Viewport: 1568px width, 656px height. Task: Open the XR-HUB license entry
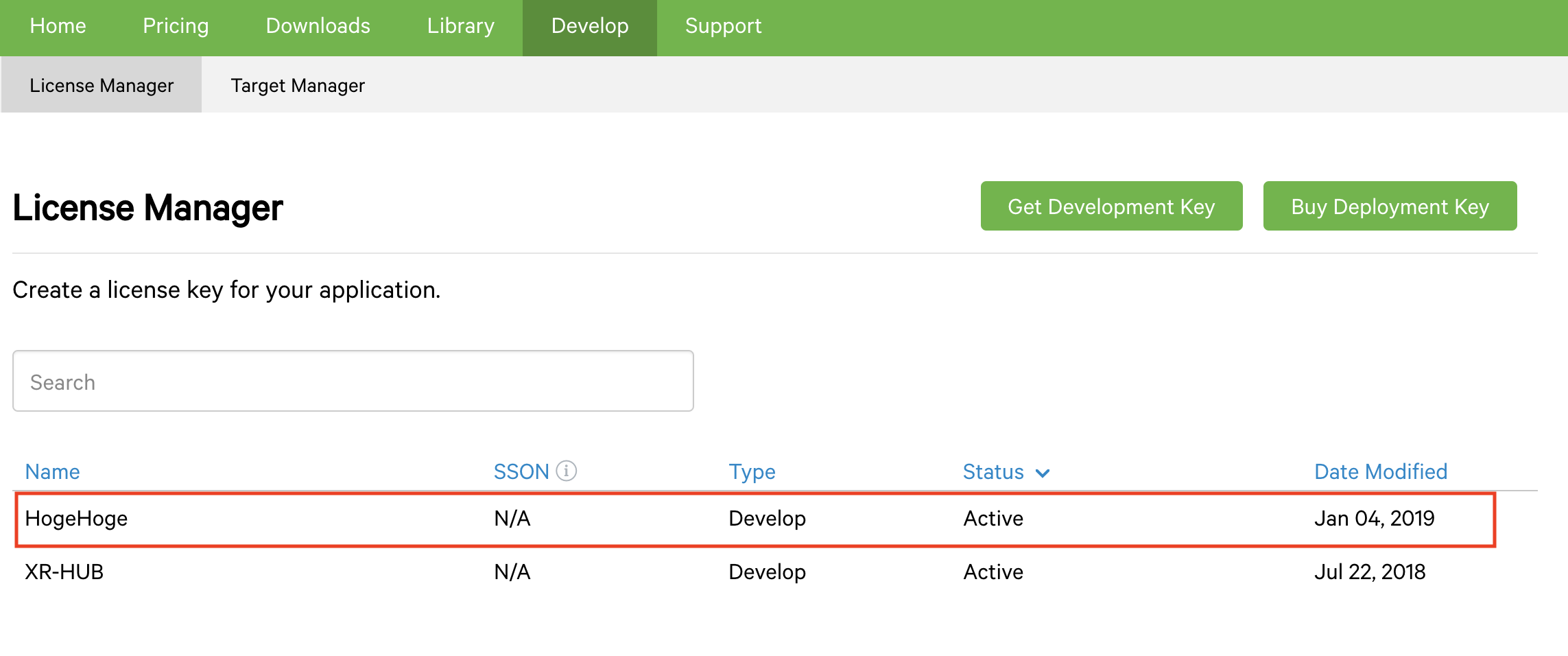tap(64, 572)
